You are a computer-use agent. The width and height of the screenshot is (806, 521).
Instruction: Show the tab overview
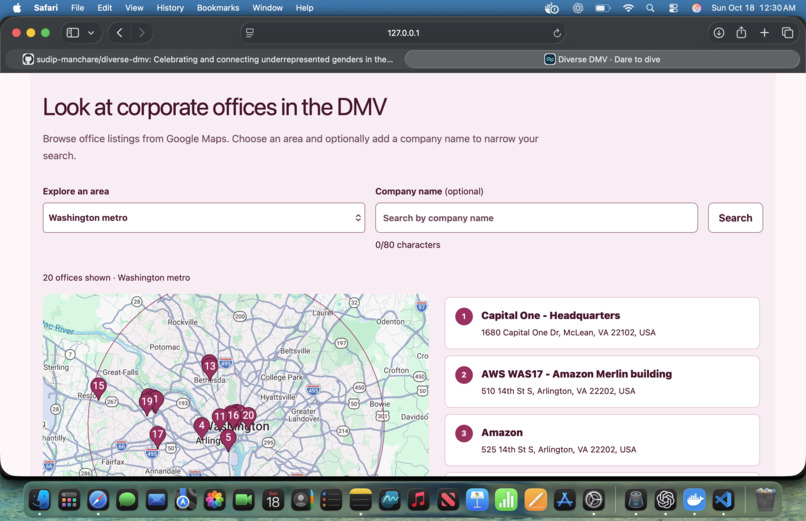click(x=787, y=33)
